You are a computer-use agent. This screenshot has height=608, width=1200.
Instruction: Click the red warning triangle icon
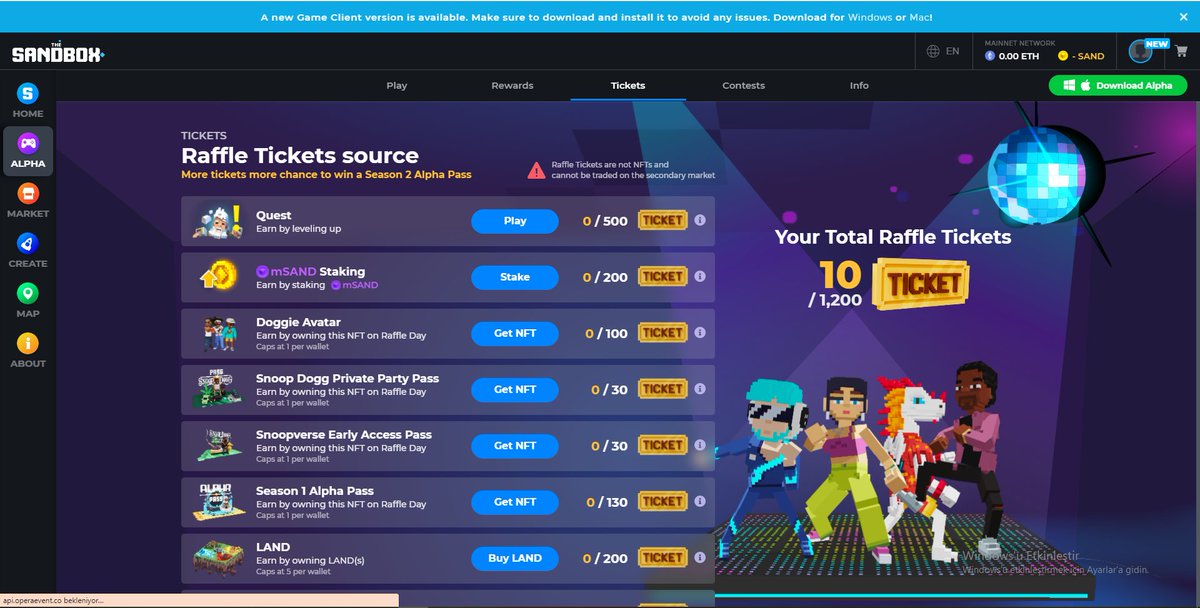click(537, 170)
